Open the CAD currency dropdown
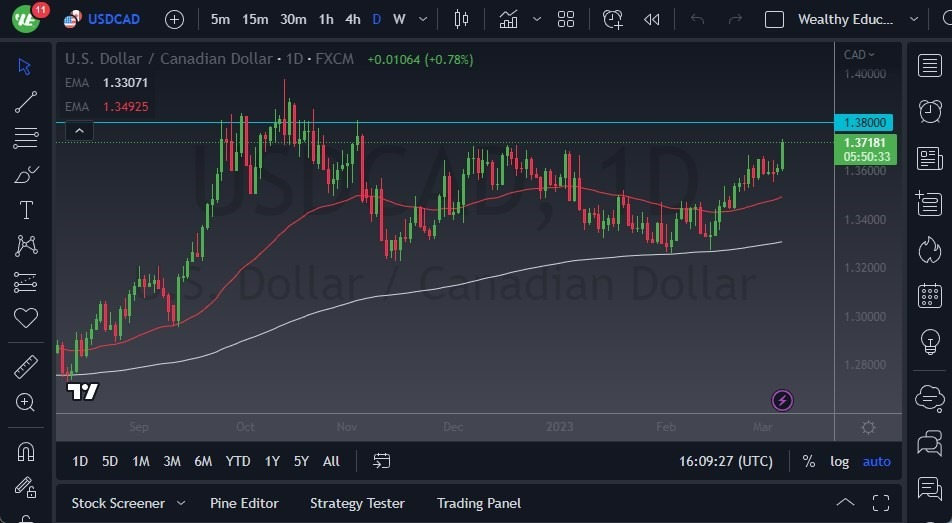The width and height of the screenshot is (952, 523). pyautogui.click(x=858, y=55)
